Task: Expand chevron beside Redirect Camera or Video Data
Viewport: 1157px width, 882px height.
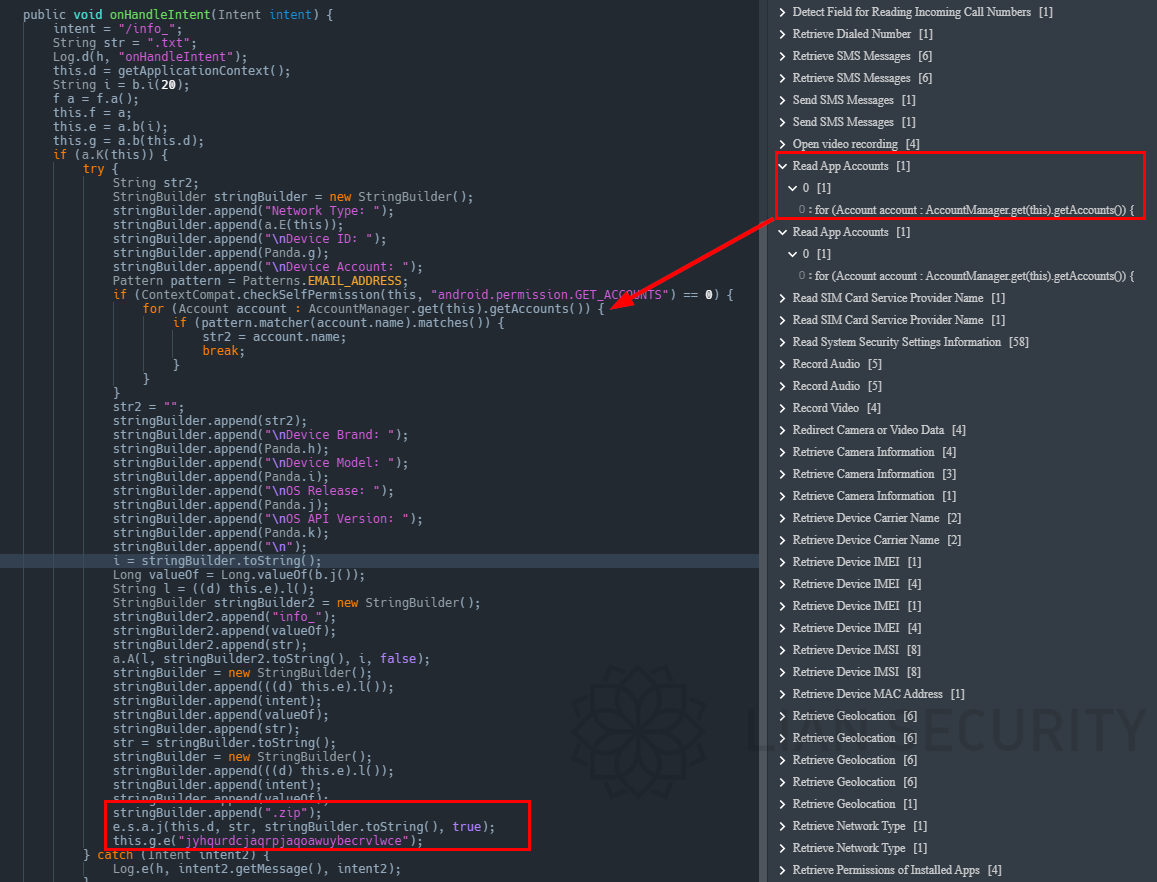Action: pyautogui.click(x=783, y=430)
